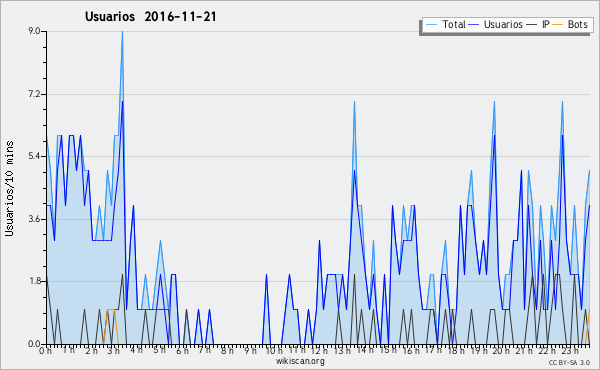Click the 'CC BY-SA 3.0' license text
Viewport: 600px width, 370px height.
click(x=569, y=362)
